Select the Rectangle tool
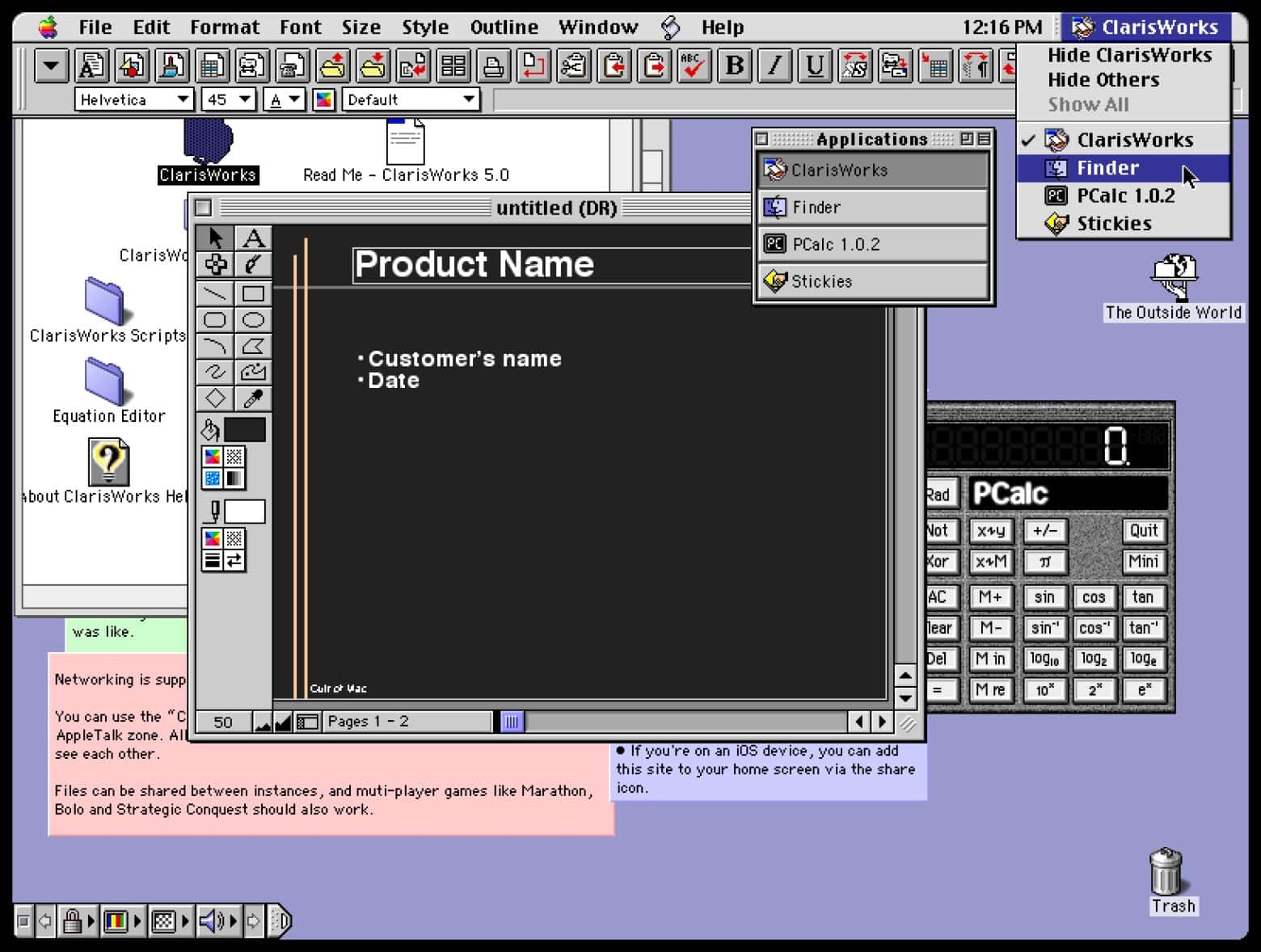1261x952 pixels. click(x=253, y=293)
